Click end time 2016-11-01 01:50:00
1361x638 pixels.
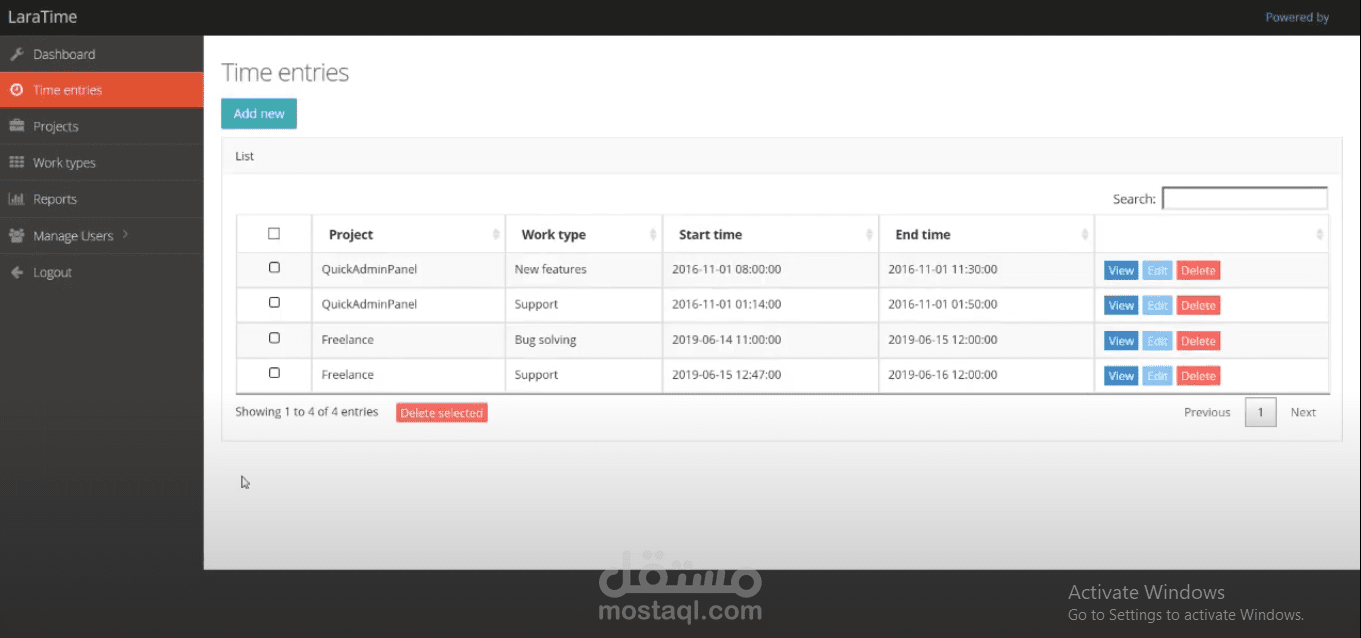(942, 304)
